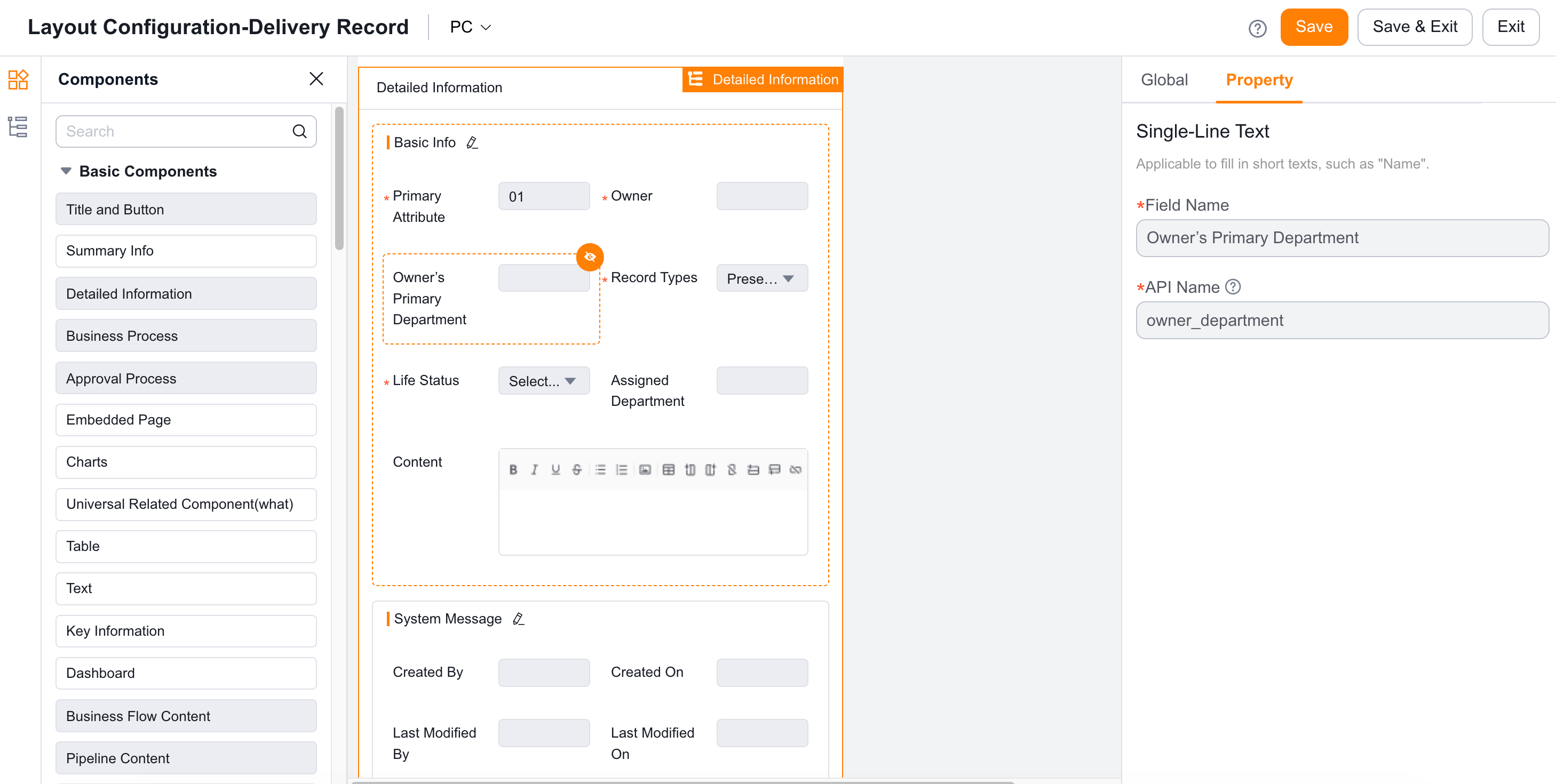This screenshot has width=1556, height=784.
Task: Click the API Name help icon
Action: click(1233, 287)
